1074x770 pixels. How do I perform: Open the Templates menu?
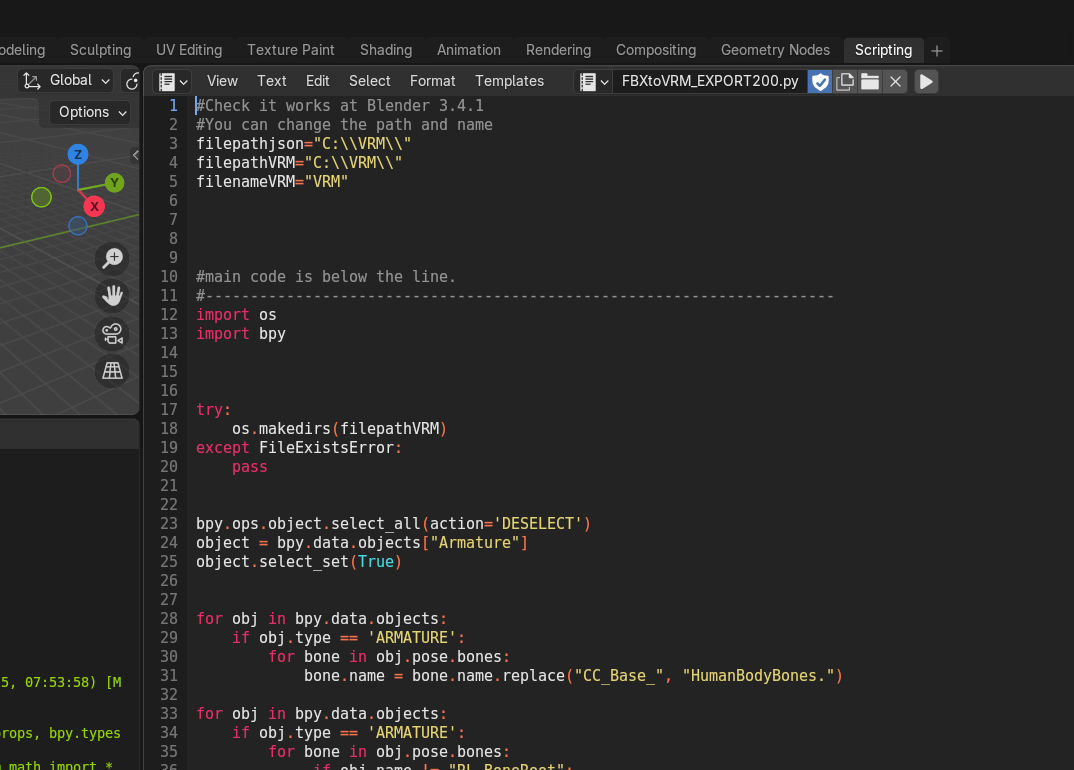[x=510, y=81]
